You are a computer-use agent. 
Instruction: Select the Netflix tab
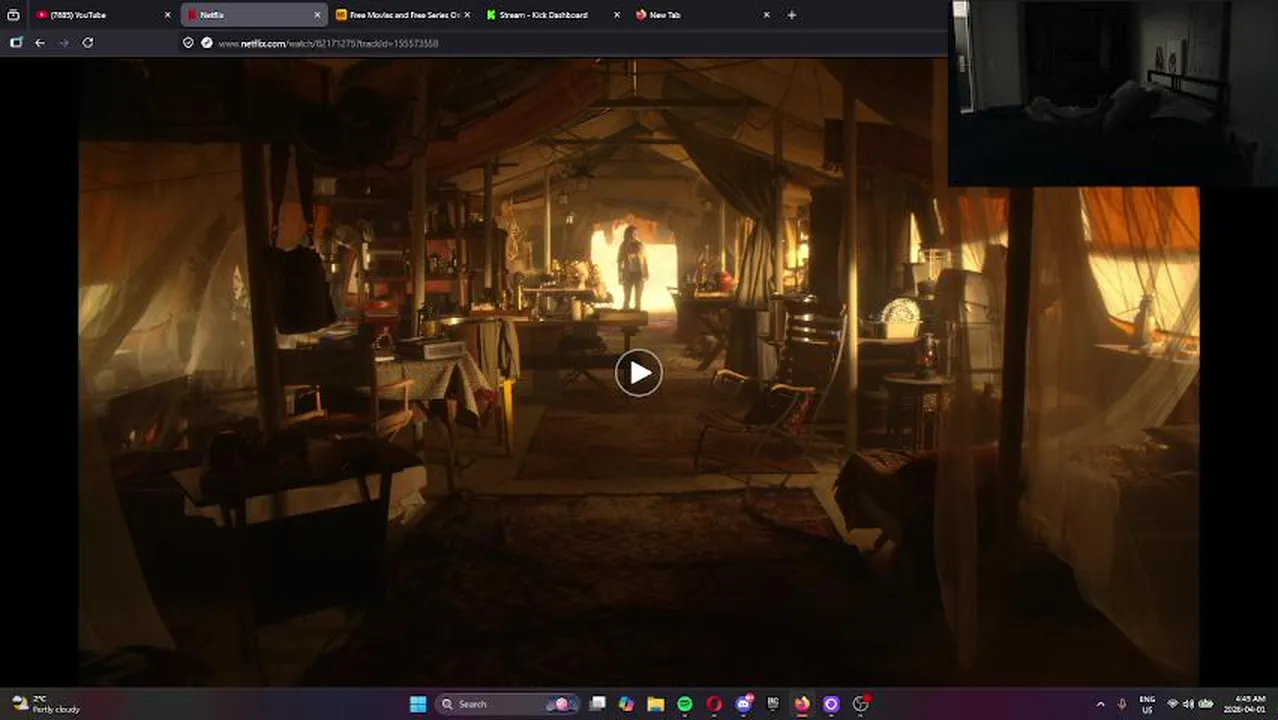coord(254,15)
